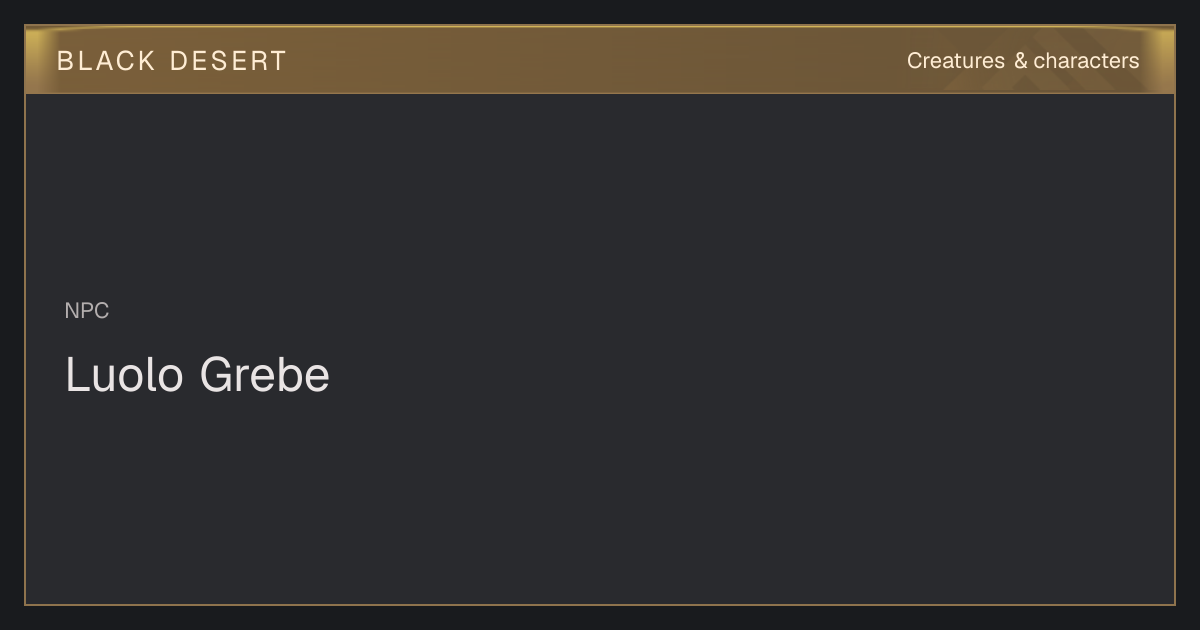Click the bright gold right banner edge

point(1163,60)
